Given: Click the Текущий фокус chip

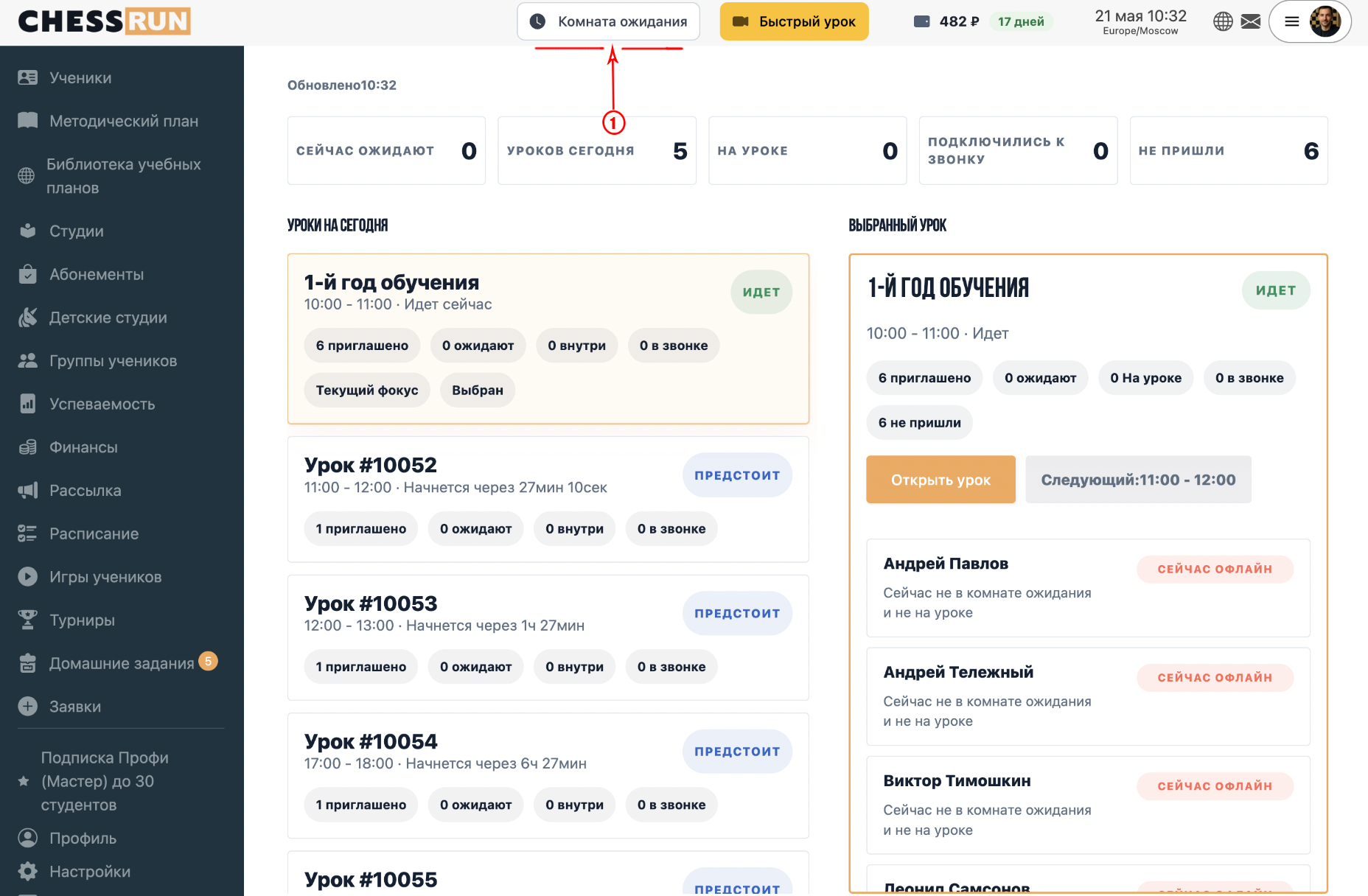Looking at the screenshot, I should [367, 390].
